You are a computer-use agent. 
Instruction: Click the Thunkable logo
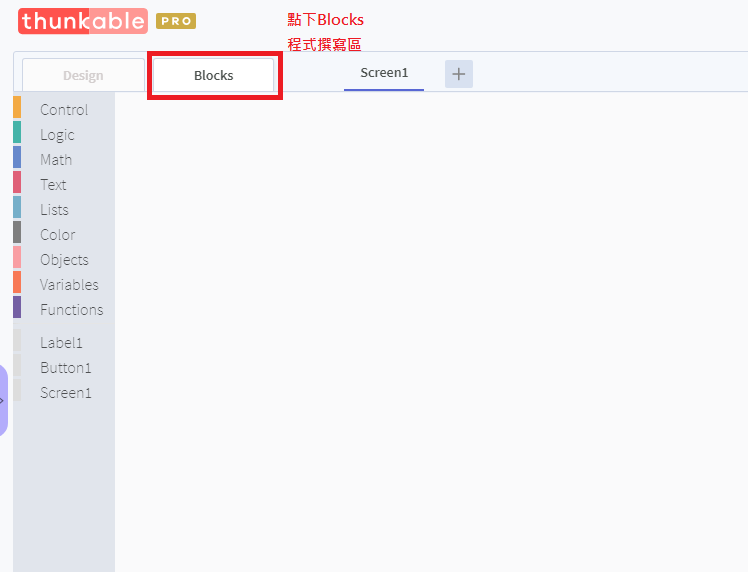coord(83,21)
